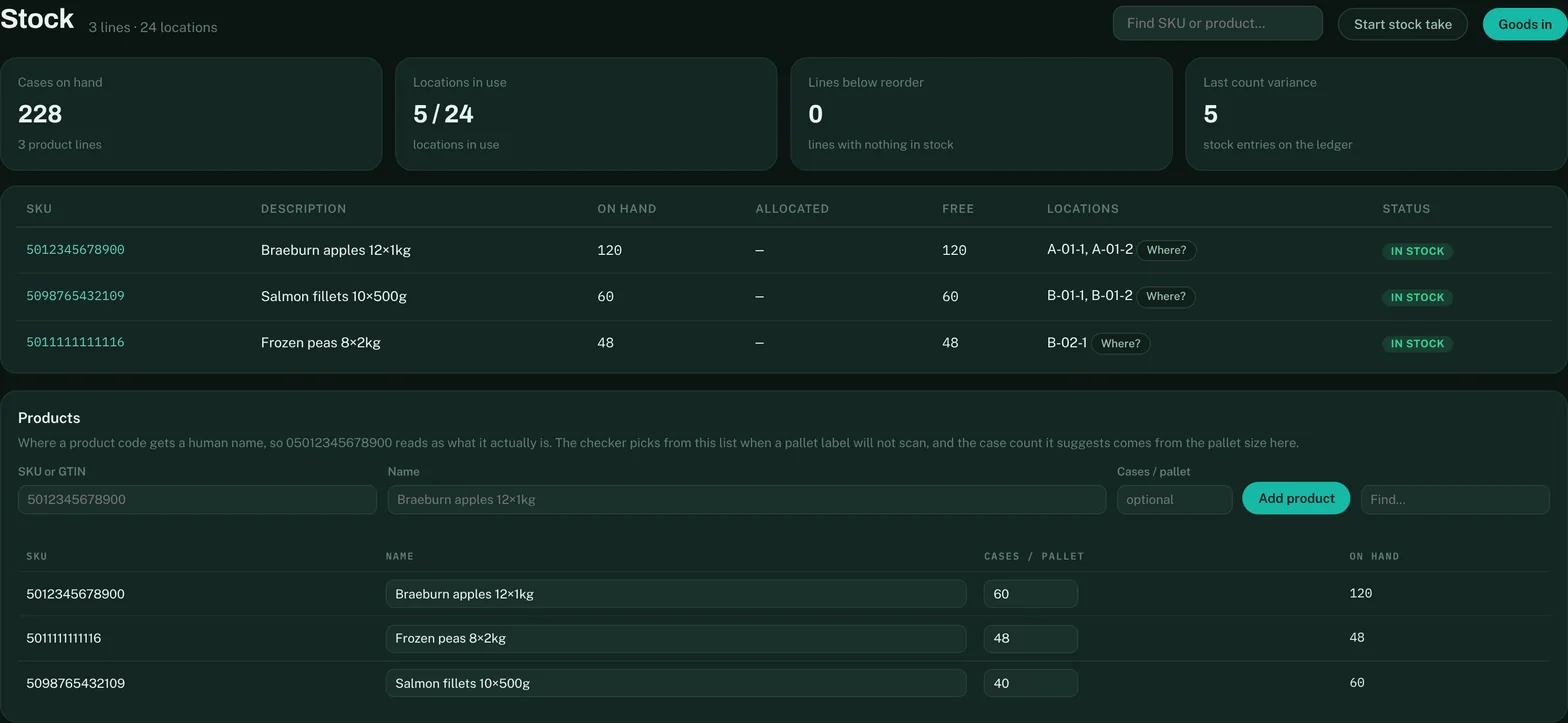The image size is (1568, 723).
Task: Click the ALLOCATED column header
Action: click(792, 209)
